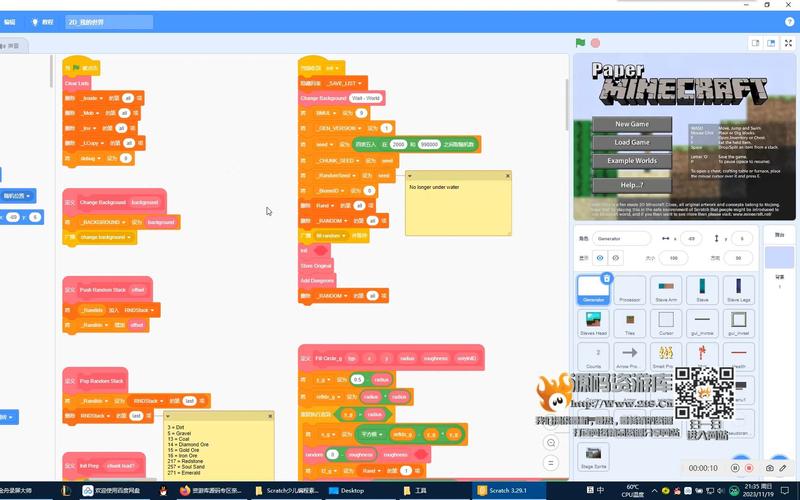Click Example Worlds on the stage

[x=632, y=161]
